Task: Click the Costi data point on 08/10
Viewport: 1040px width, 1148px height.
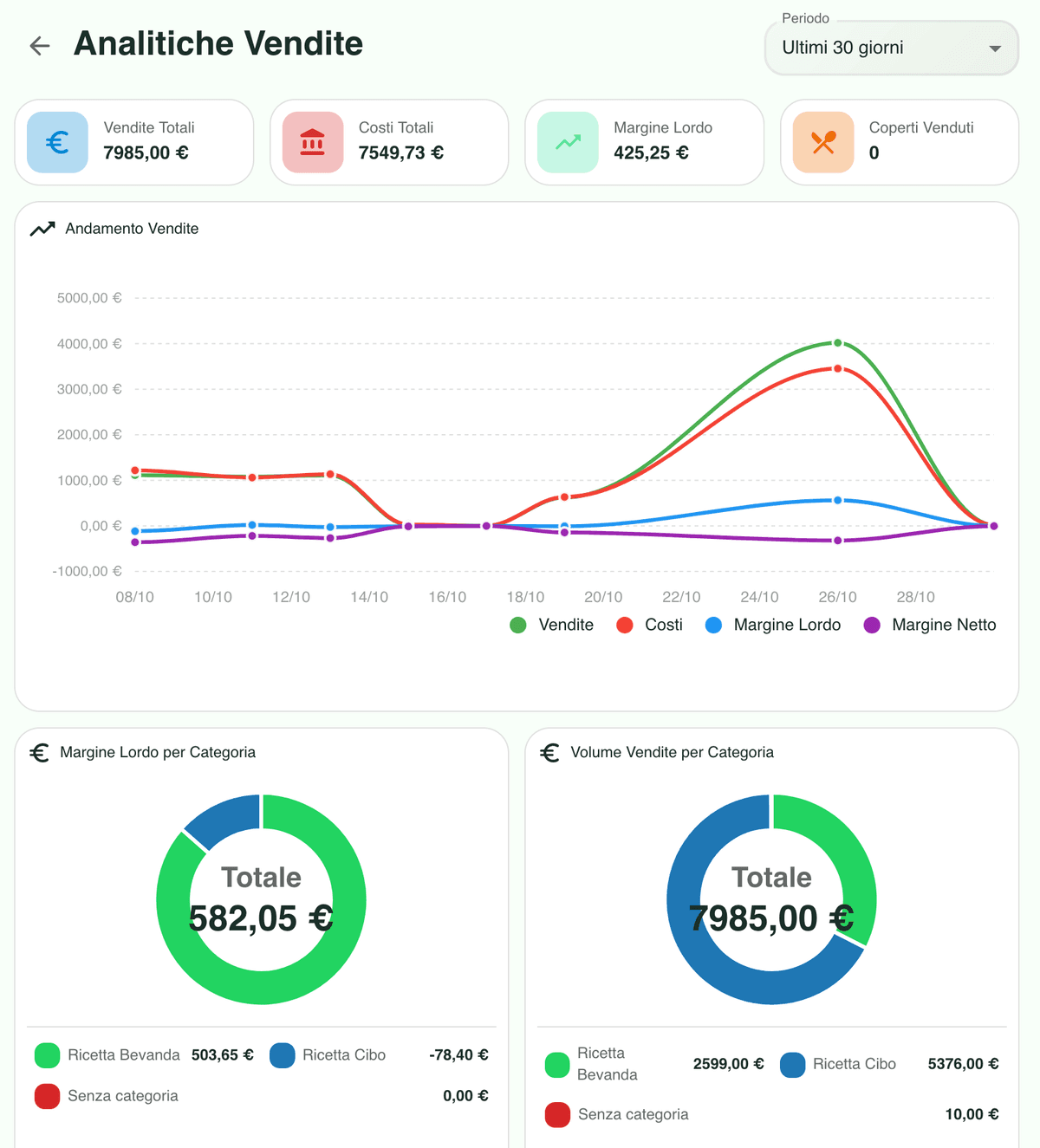Action: [135, 470]
